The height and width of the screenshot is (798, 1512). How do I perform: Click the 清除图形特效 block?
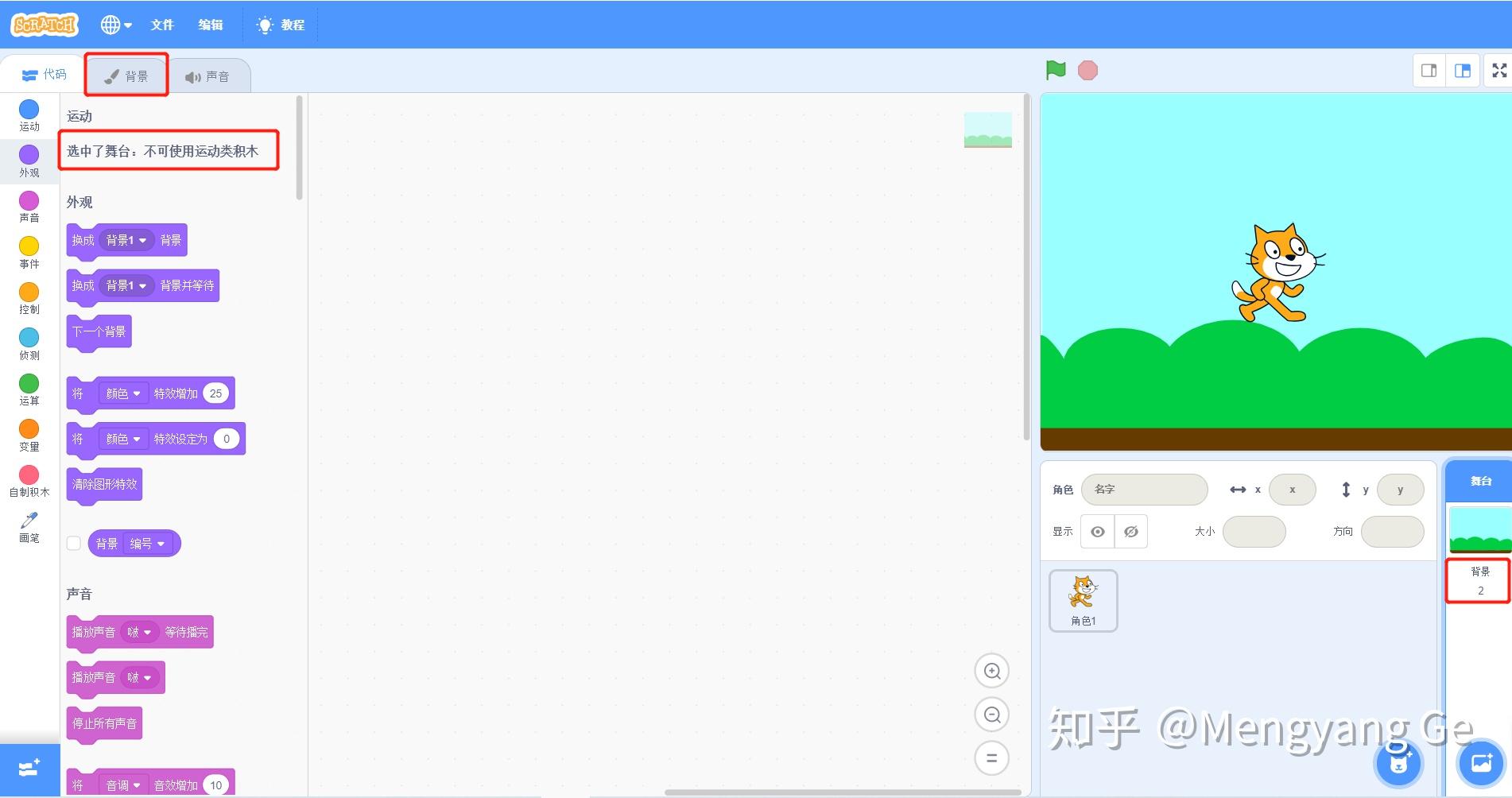[x=104, y=484]
